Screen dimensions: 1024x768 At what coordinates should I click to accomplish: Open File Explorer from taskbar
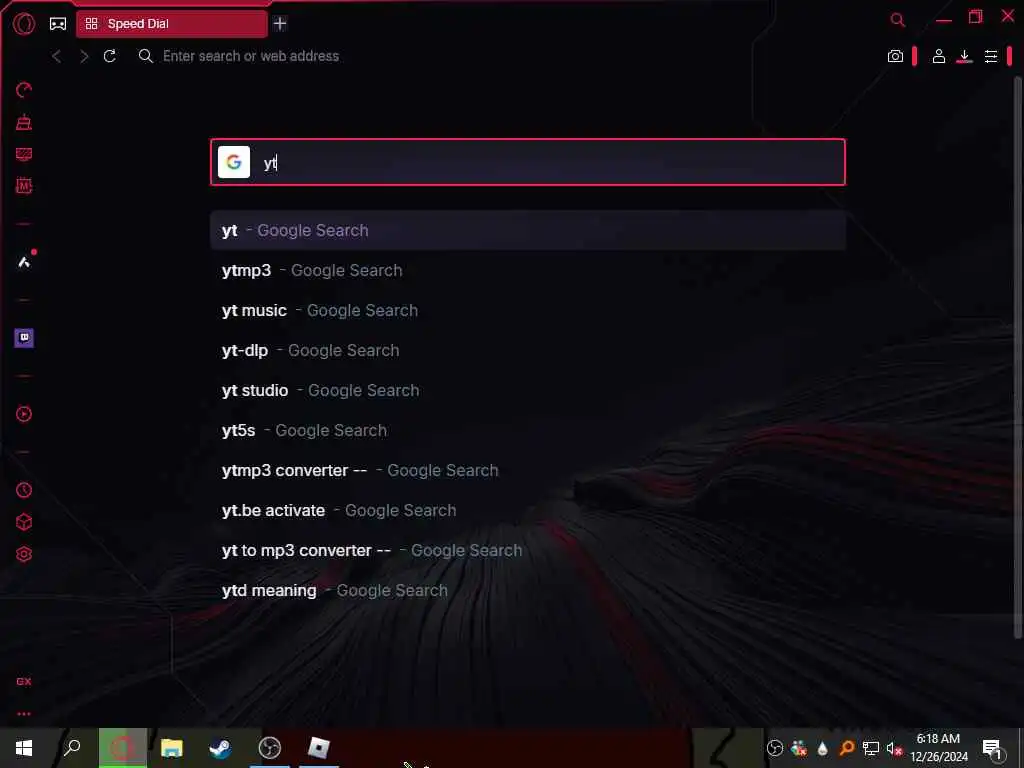(172, 748)
